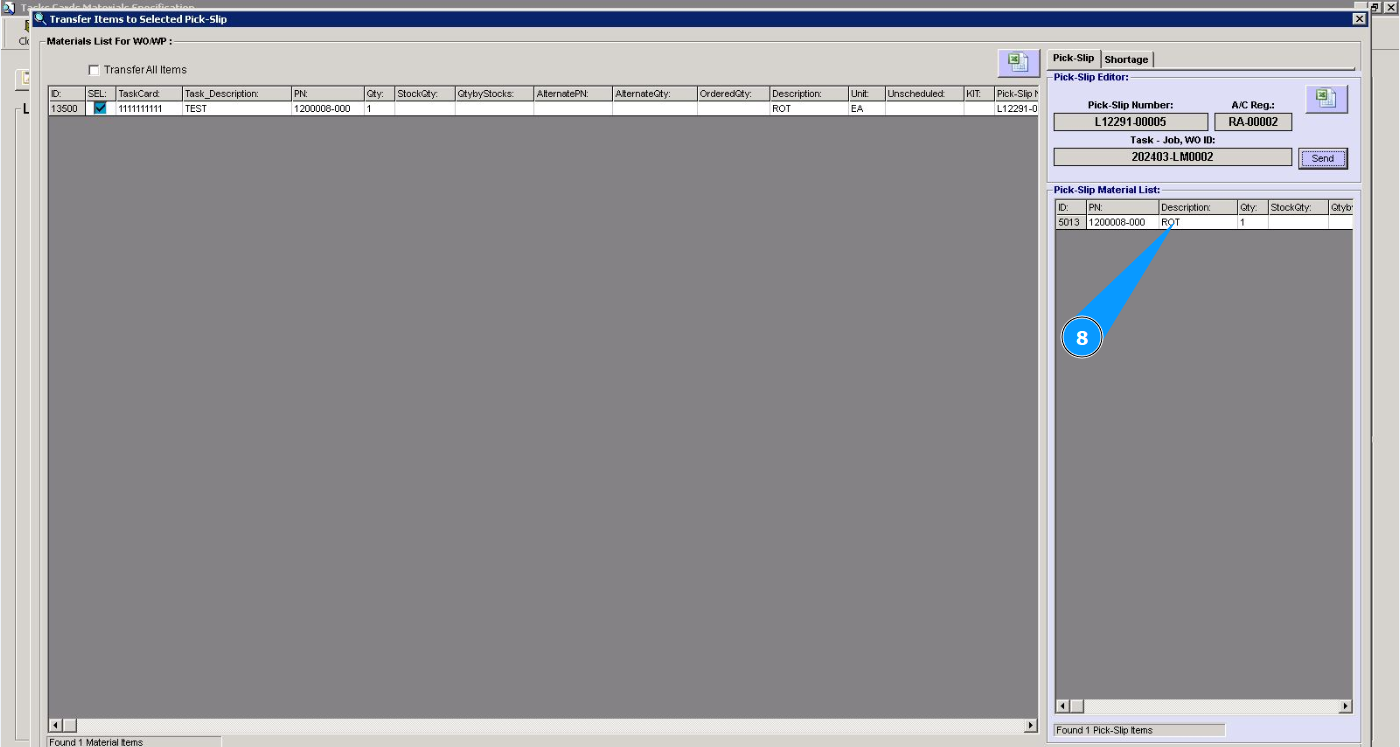Viewport: 1400px width, 747px height.
Task: Click Unit column header
Action: (x=866, y=94)
